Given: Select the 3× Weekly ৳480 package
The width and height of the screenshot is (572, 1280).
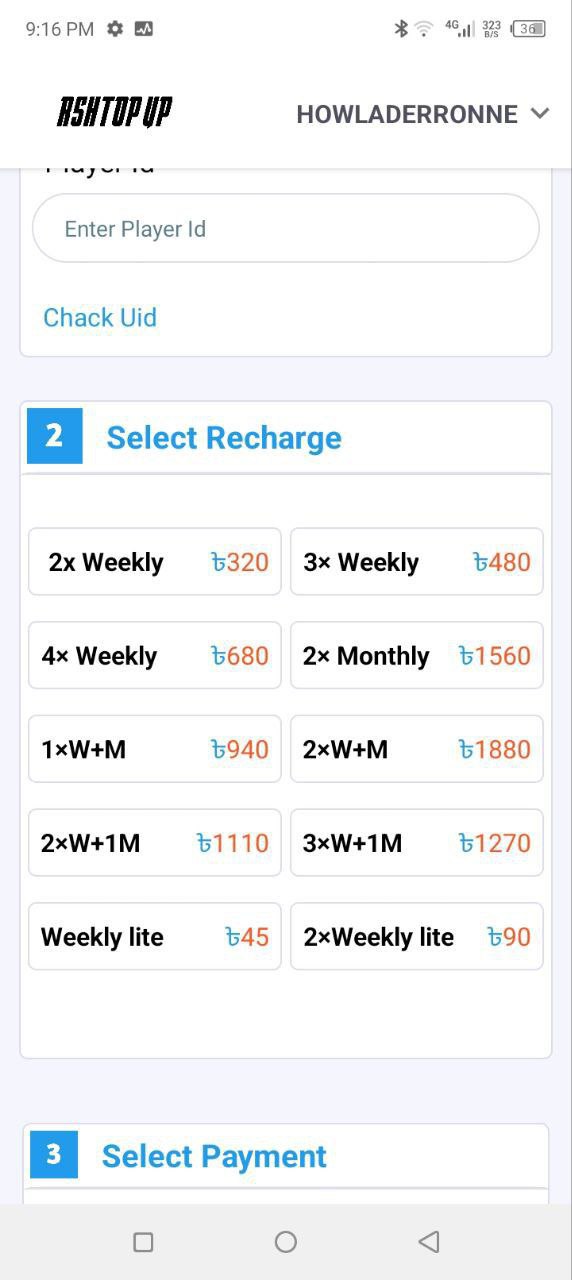Looking at the screenshot, I should (417, 562).
